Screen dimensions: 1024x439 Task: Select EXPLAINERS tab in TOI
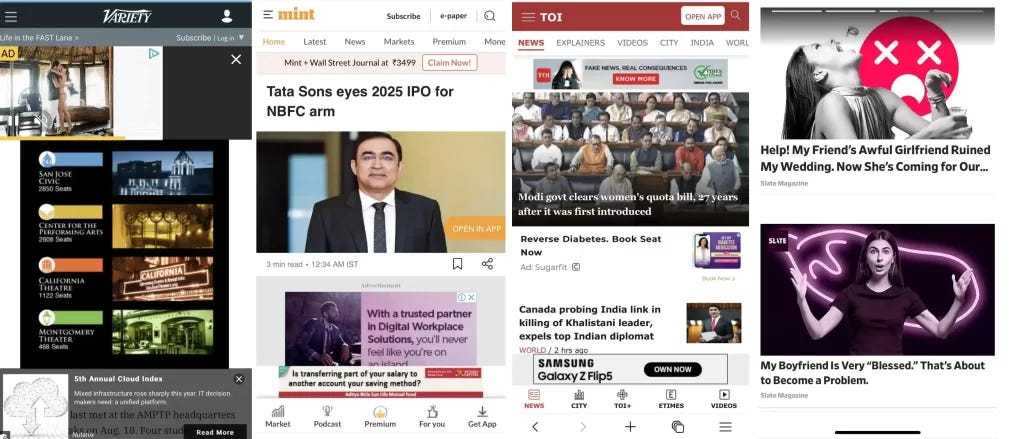click(581, 43)
